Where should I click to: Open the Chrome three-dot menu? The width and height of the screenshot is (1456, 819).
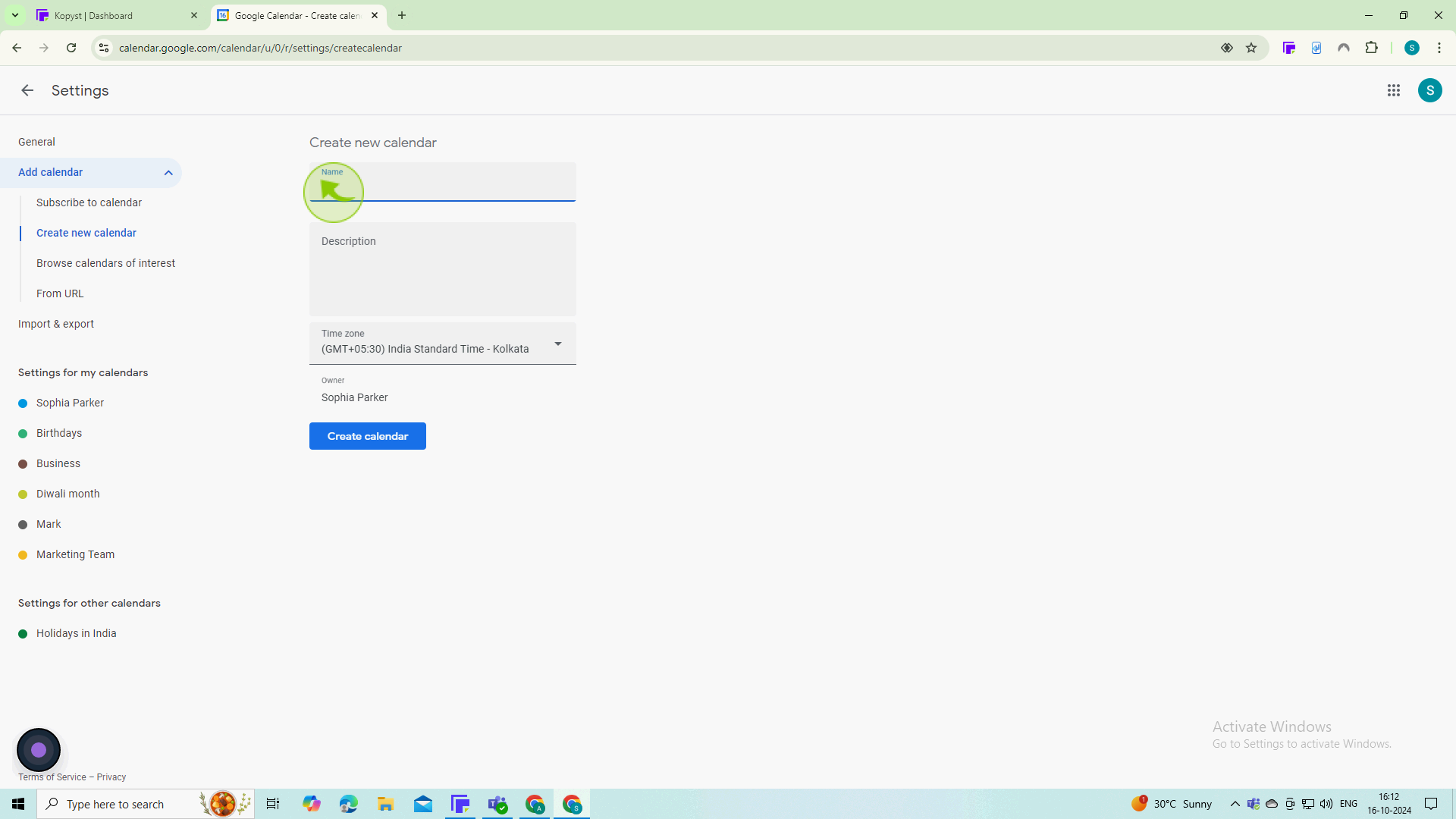[1439, 48]
